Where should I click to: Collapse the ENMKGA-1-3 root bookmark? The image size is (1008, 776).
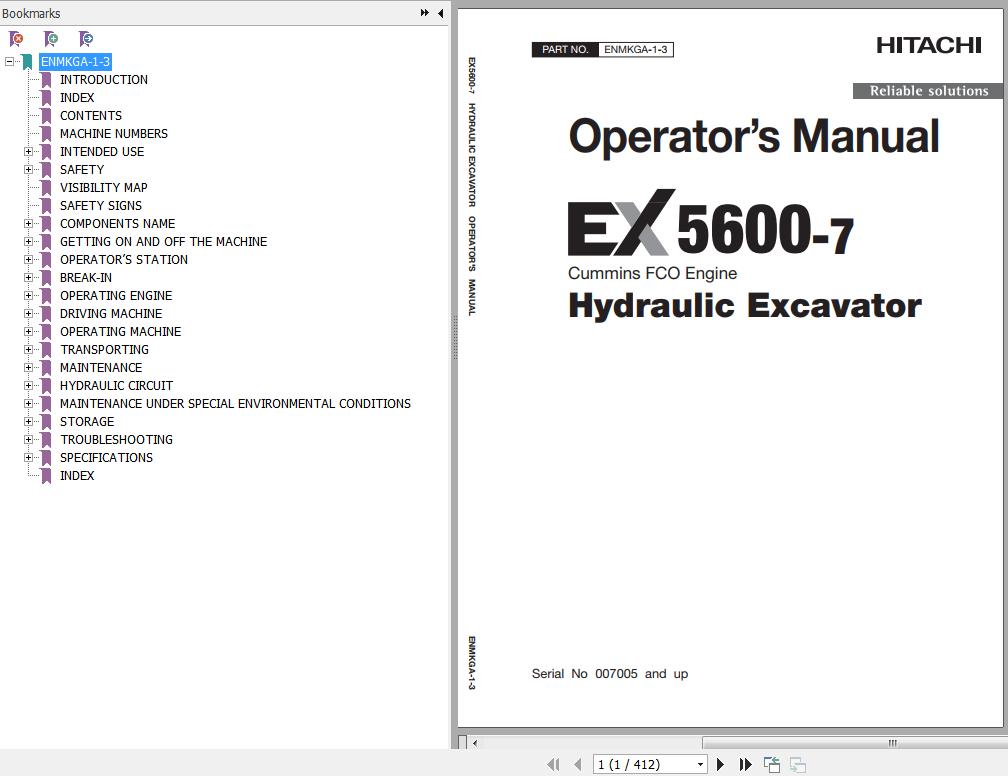(9, 62)
